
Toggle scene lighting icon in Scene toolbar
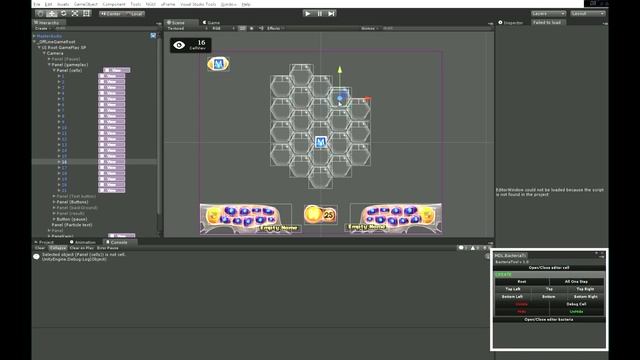point(251,29)
